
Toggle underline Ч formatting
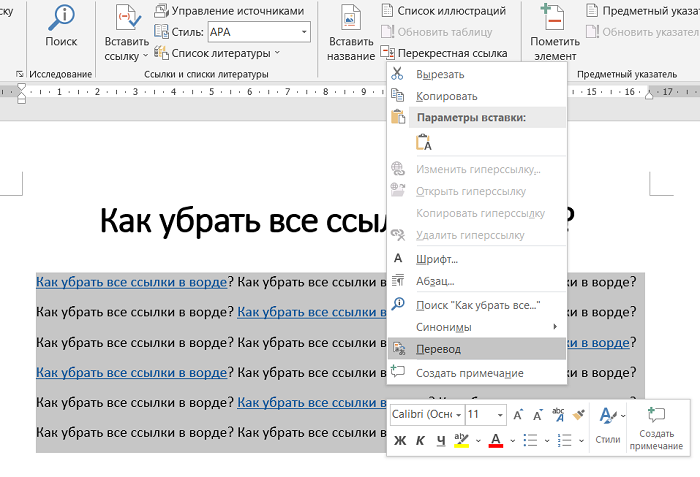click(441, 441)
